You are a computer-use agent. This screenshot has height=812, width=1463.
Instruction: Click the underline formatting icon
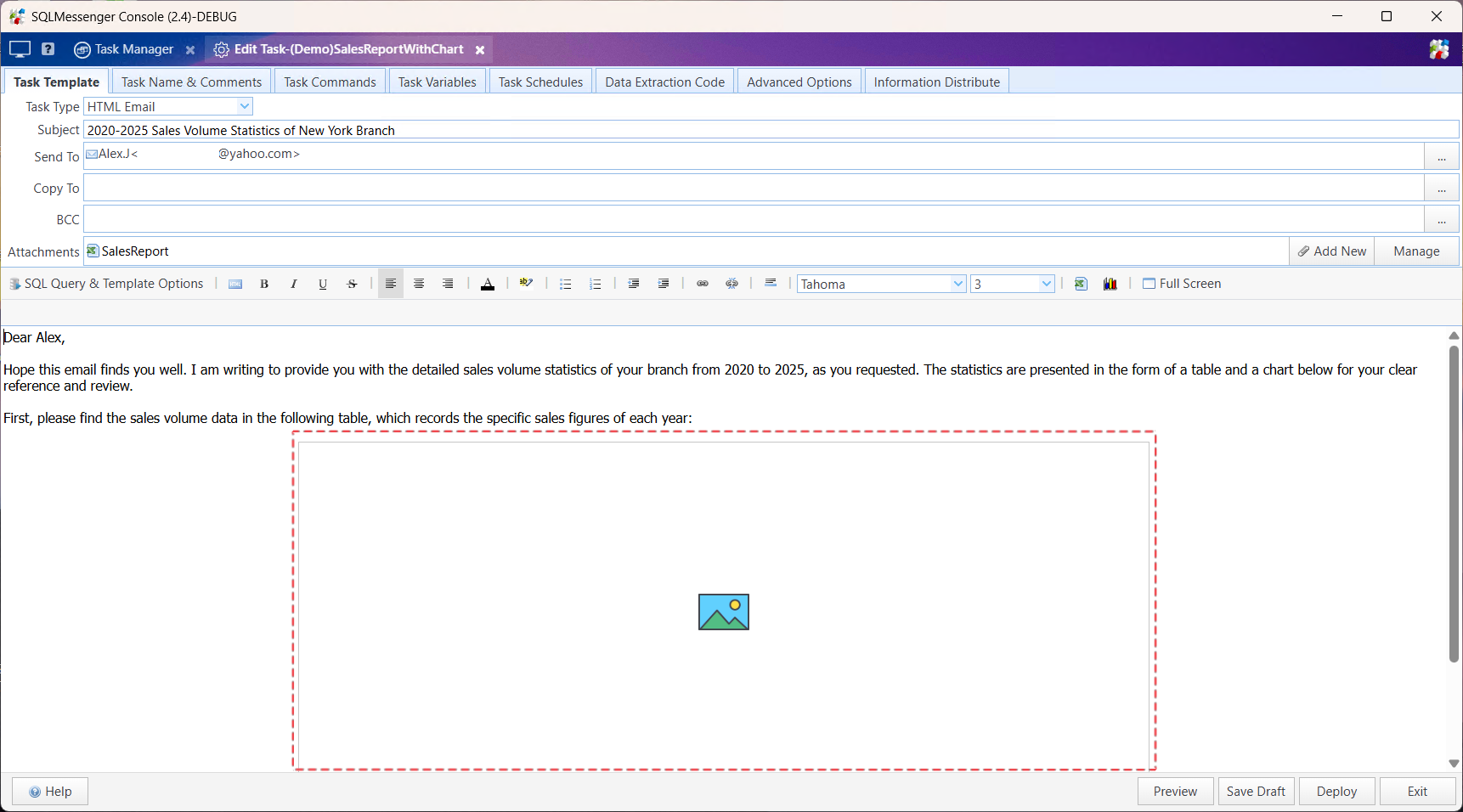(x=323, y=284)
